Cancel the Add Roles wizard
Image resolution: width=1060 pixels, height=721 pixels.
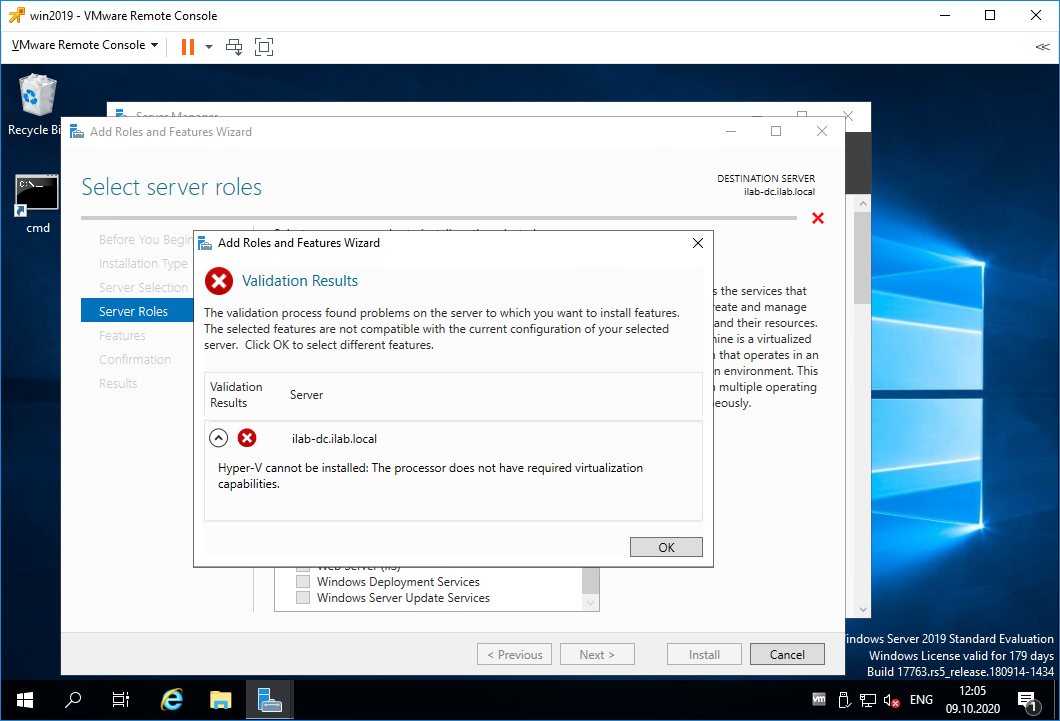coord(787,654)
